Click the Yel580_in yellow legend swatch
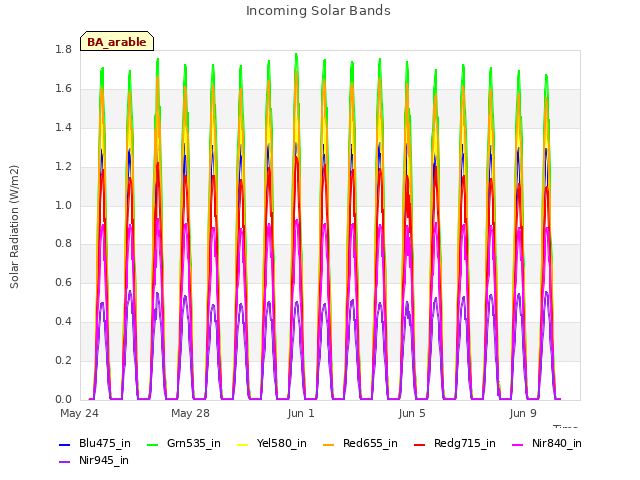The height and width of the screenshot is (480, 640). 242,444
